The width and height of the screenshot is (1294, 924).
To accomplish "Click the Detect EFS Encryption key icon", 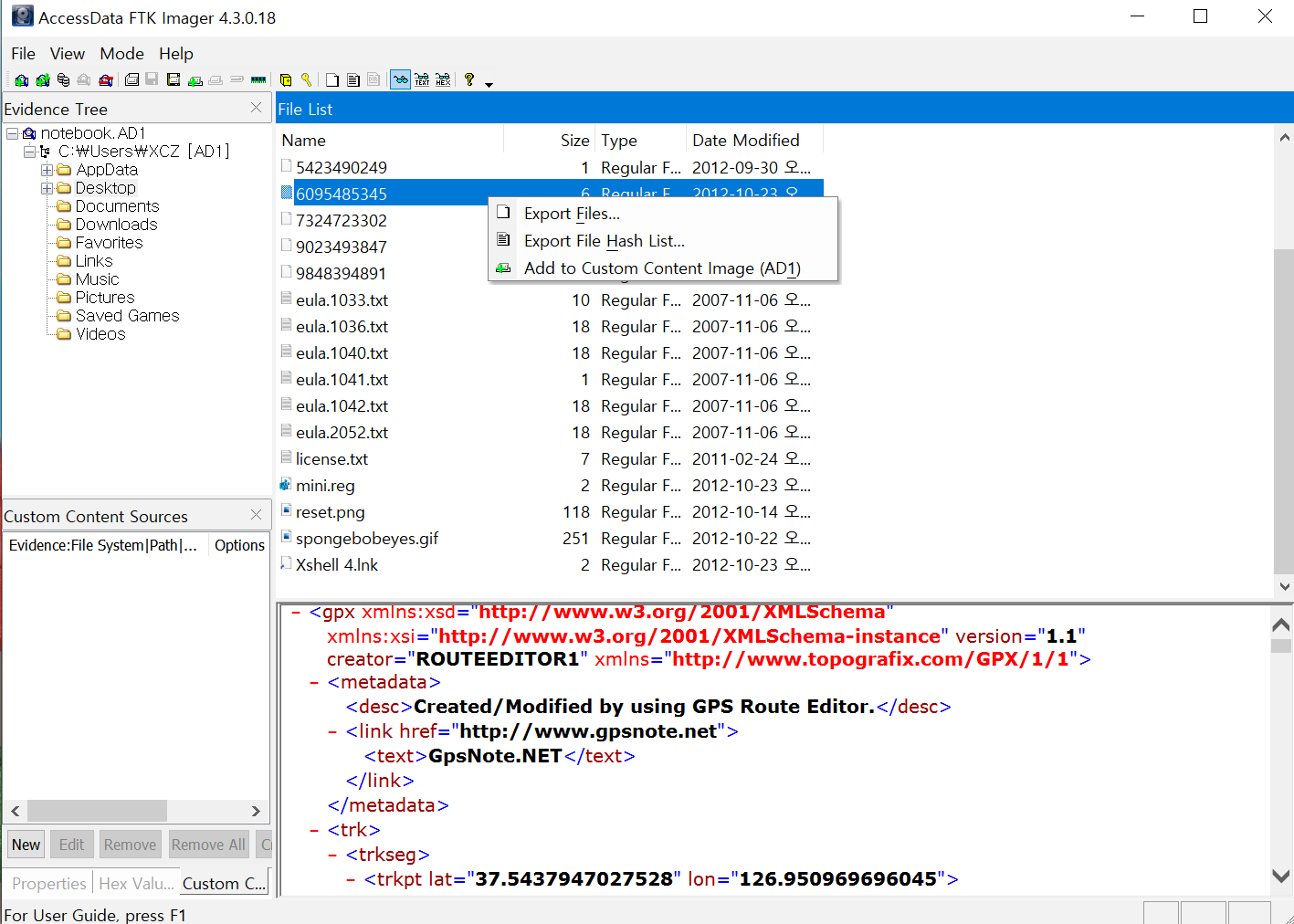I will click(x=306, y=80).
